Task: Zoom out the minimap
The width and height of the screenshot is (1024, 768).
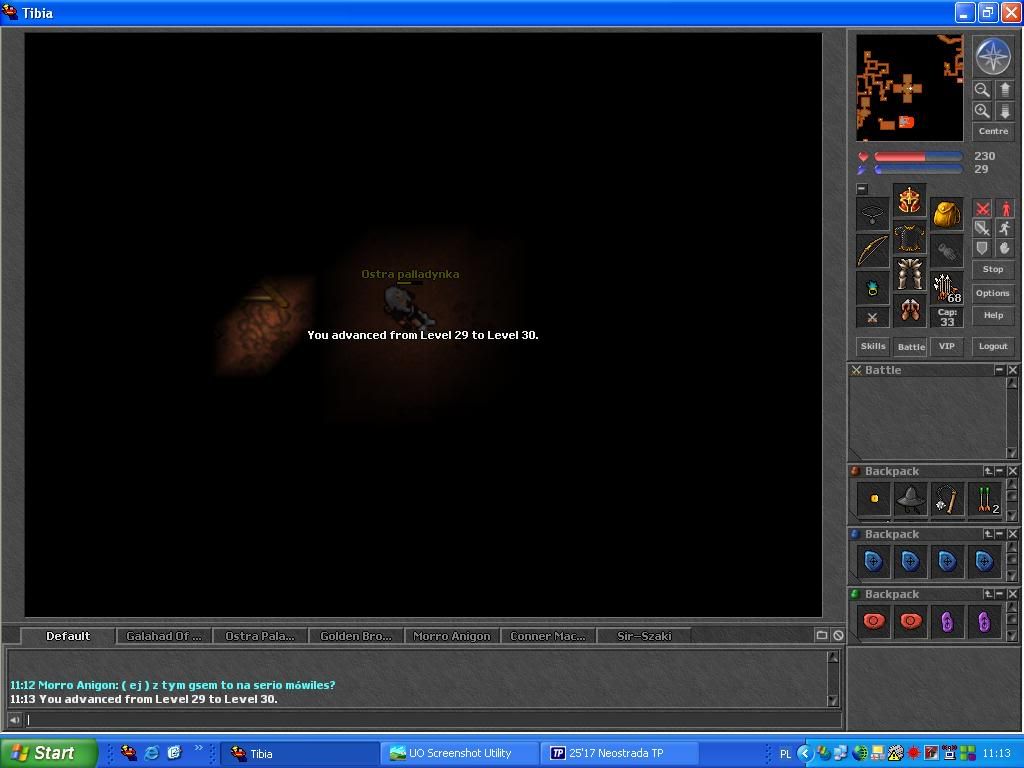Action: pyautogui.click(x=982, y=90)
